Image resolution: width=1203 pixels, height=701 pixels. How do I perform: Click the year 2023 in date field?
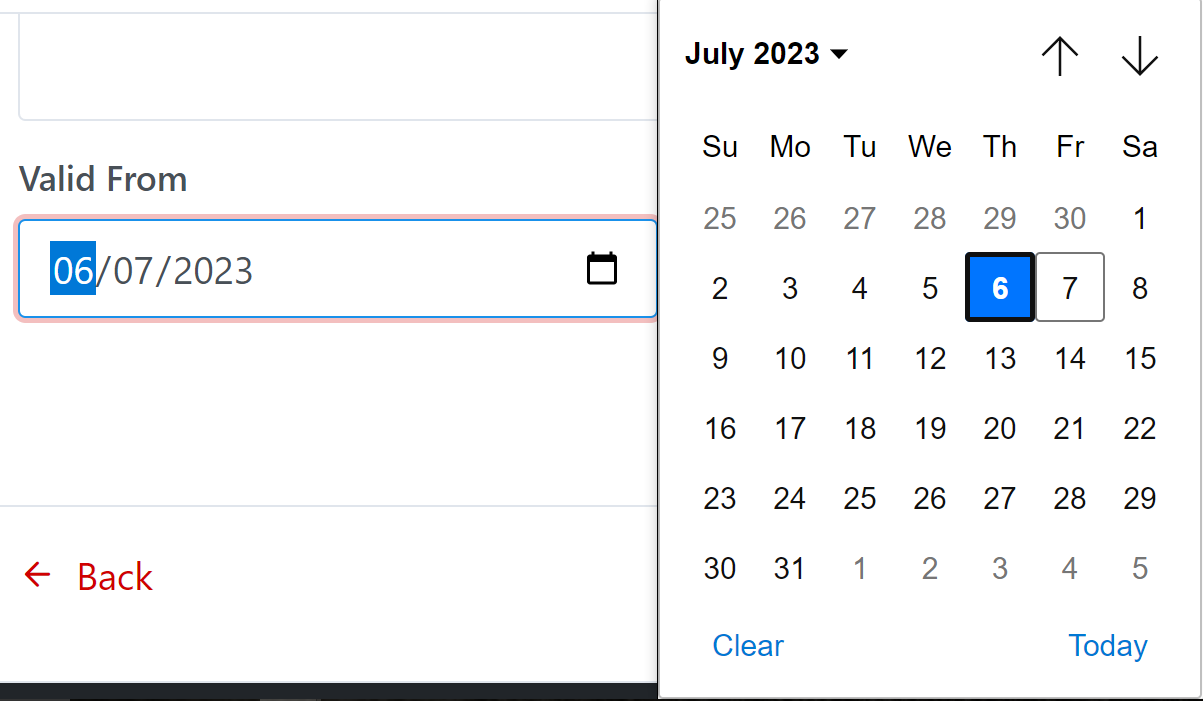pos(213,270)
